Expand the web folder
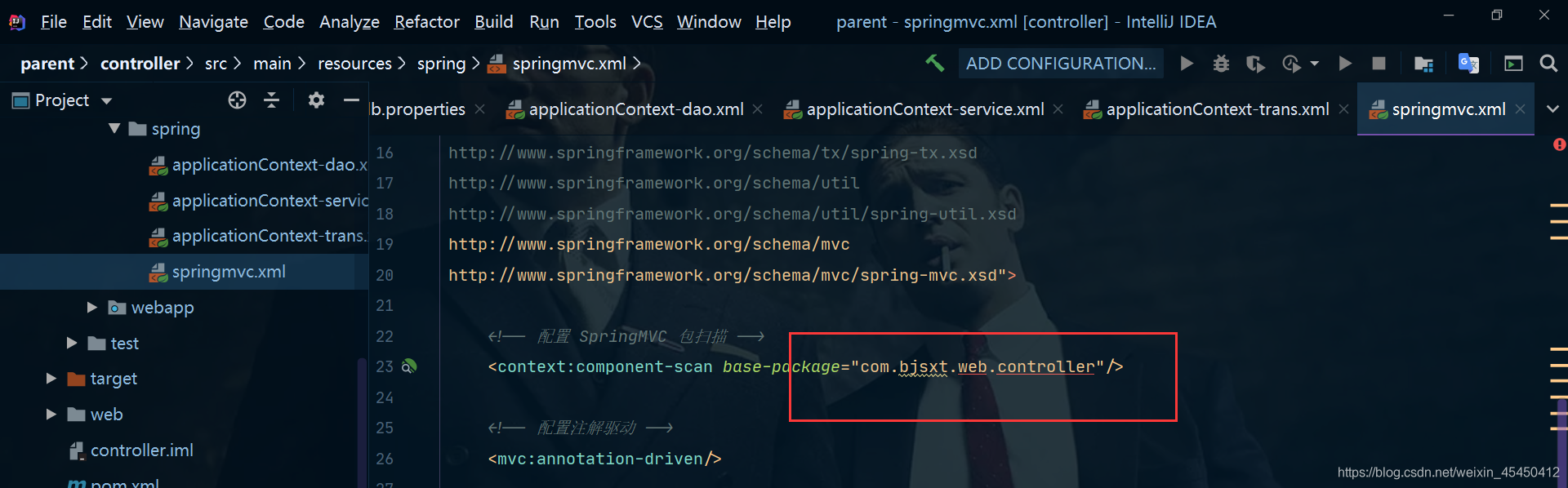 click(x=51, y=414)
